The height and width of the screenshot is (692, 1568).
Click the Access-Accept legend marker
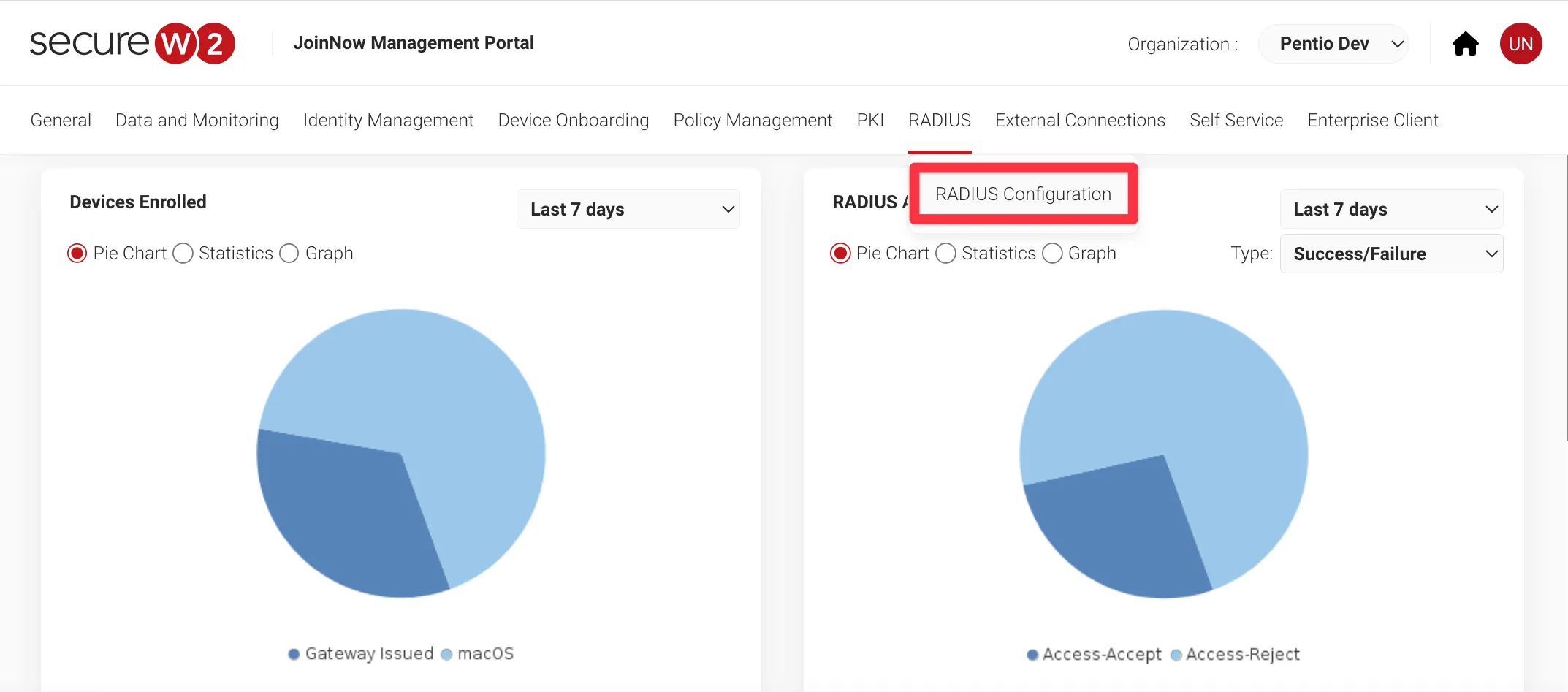pyautogui.click(x=1032, y=655)
